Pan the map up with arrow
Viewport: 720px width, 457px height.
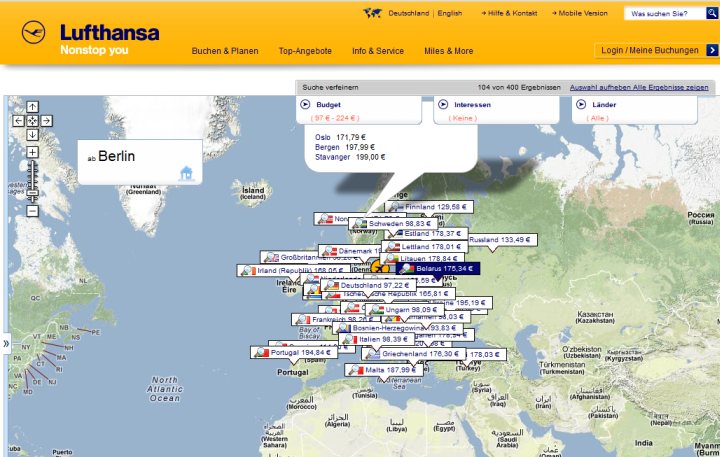point(32,107)
